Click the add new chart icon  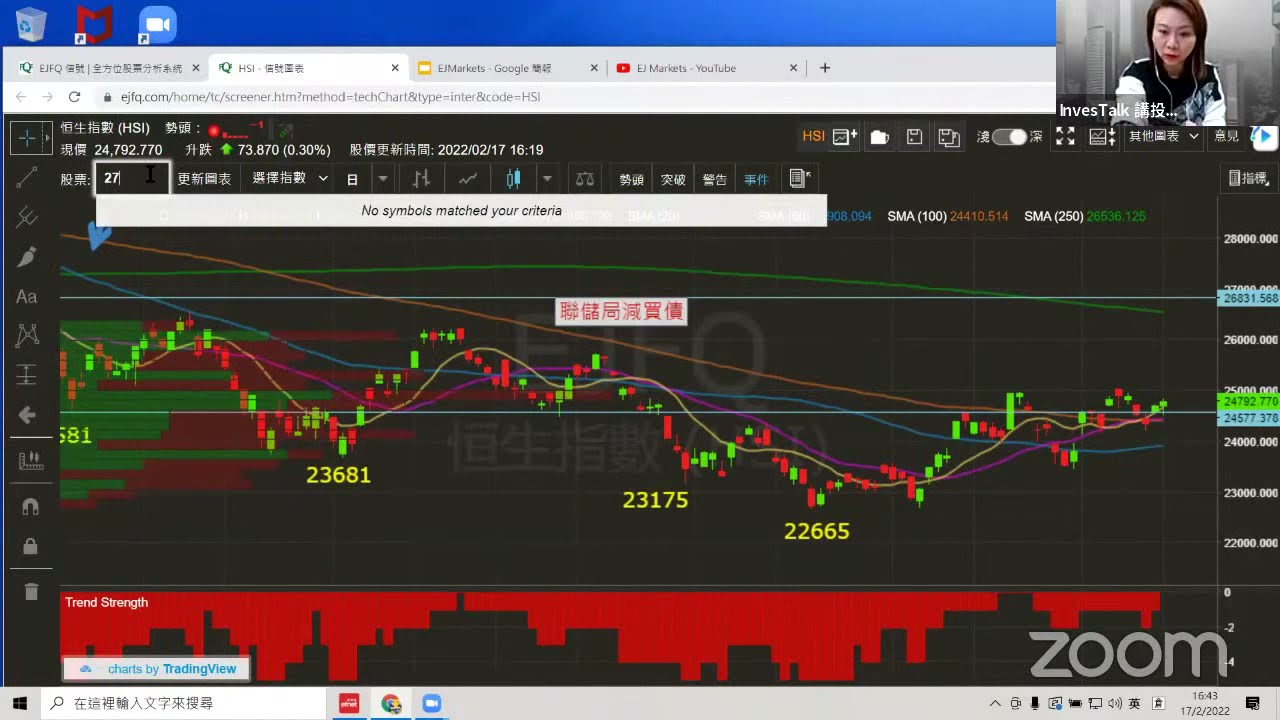(845, 137)
